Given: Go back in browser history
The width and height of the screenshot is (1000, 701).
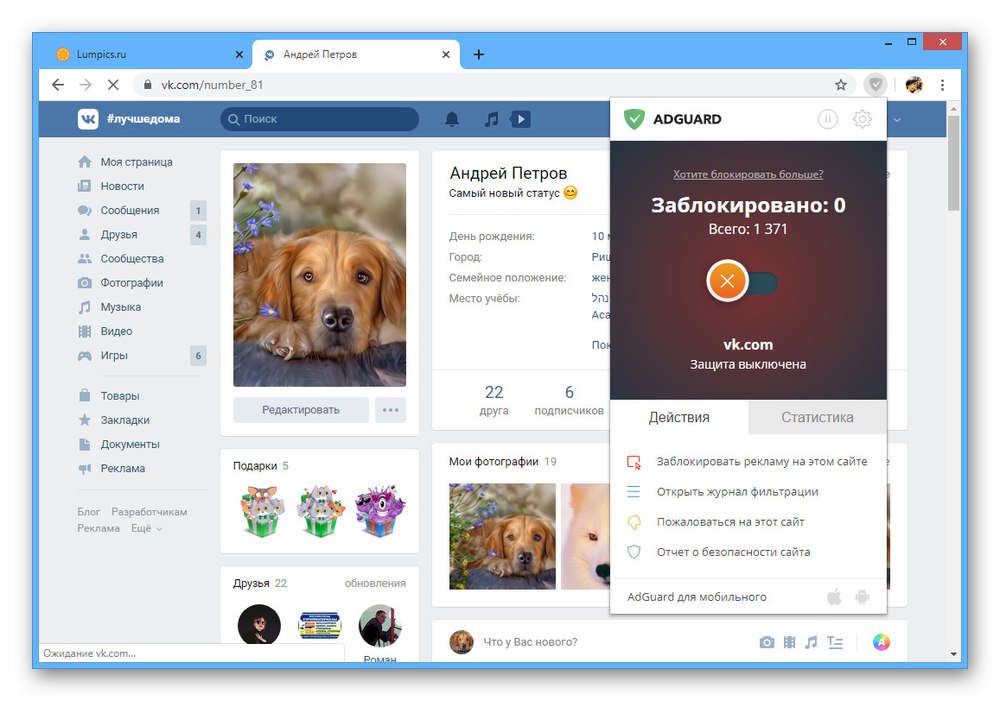Looking at the screenshot, I should (58, 85).
